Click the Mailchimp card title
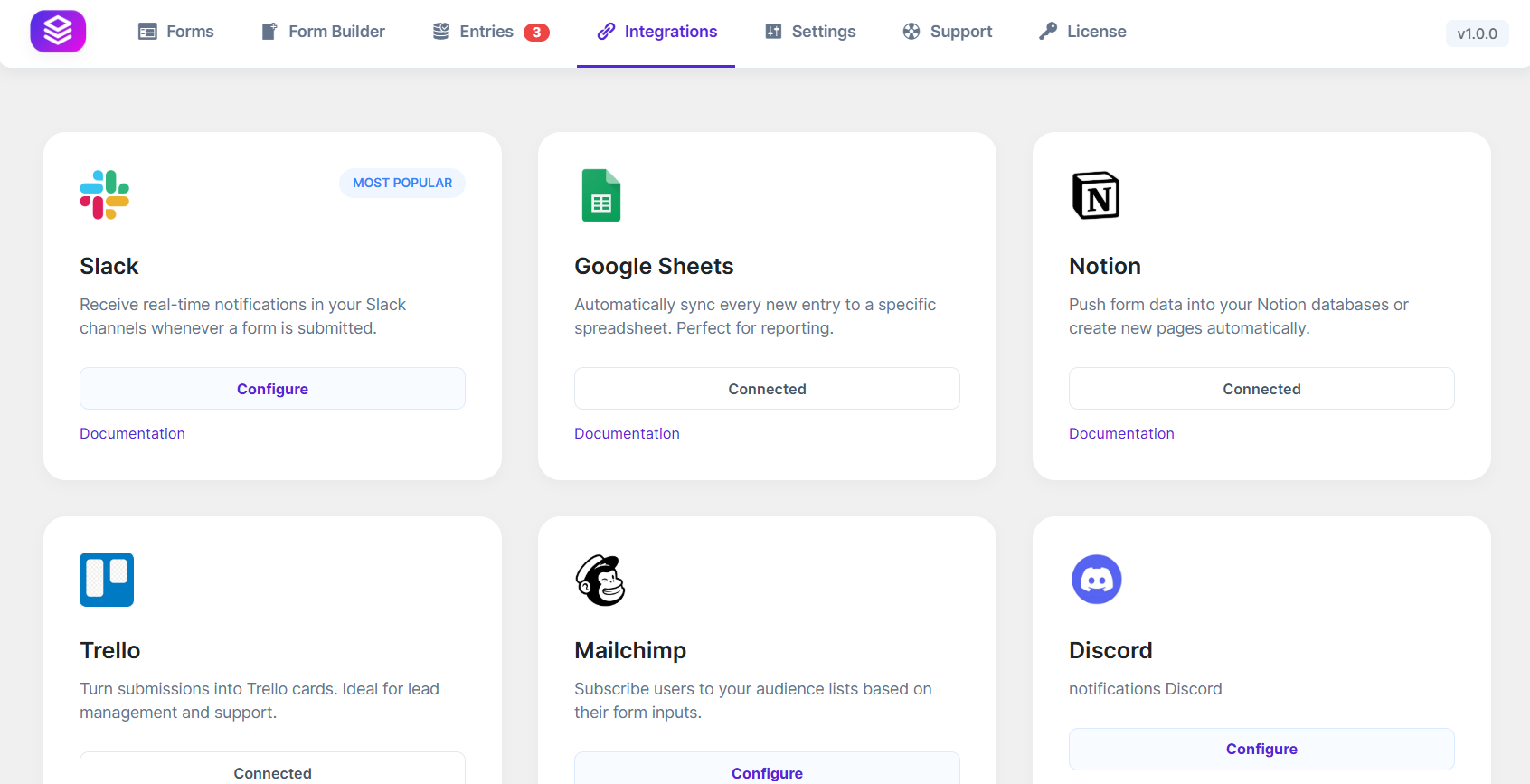Screen dimensions: 1530x784 630,650
